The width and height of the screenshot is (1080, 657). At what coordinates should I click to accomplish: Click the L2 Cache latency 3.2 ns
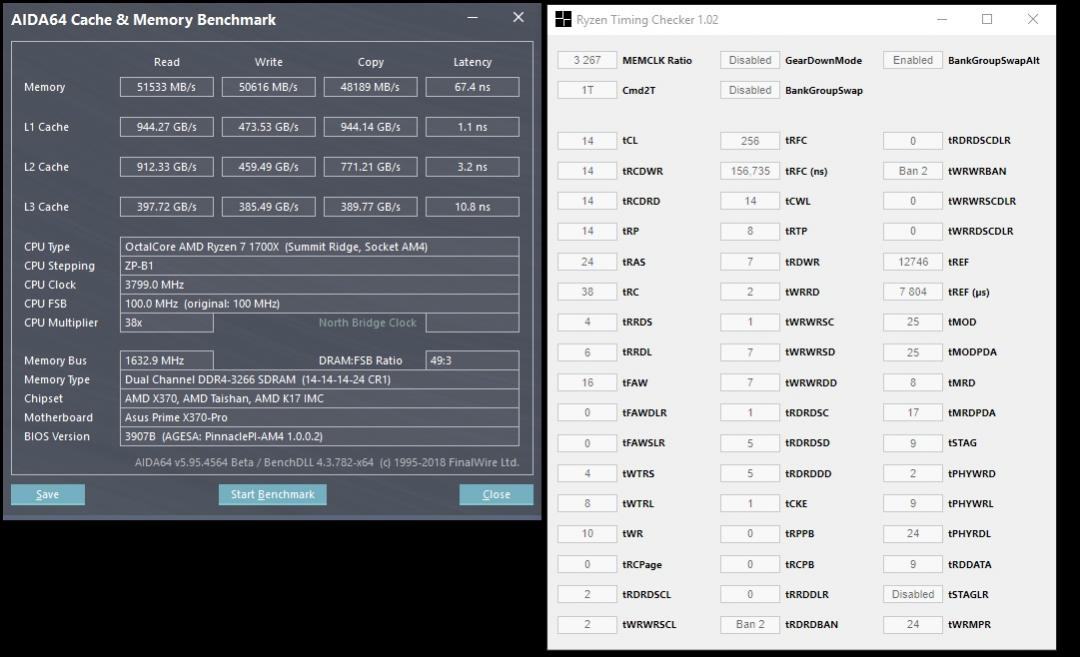472,167
